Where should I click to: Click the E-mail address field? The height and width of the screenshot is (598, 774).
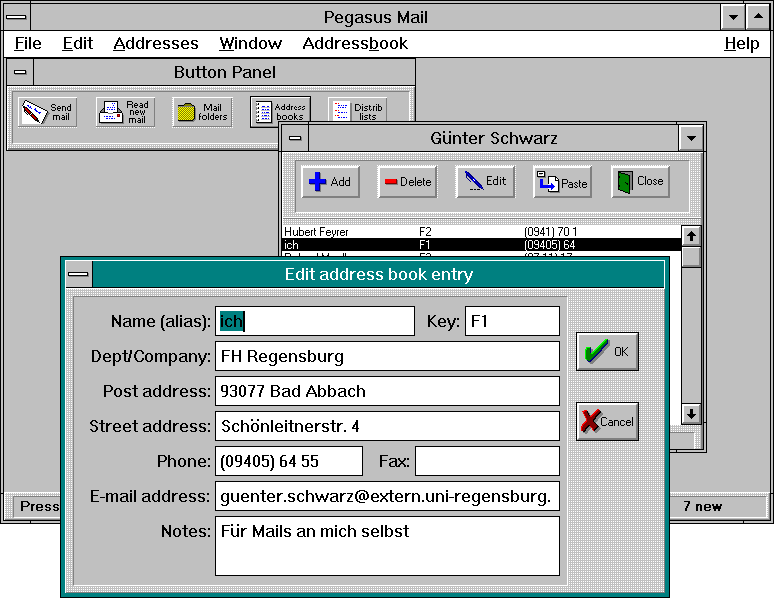point(387,496)
